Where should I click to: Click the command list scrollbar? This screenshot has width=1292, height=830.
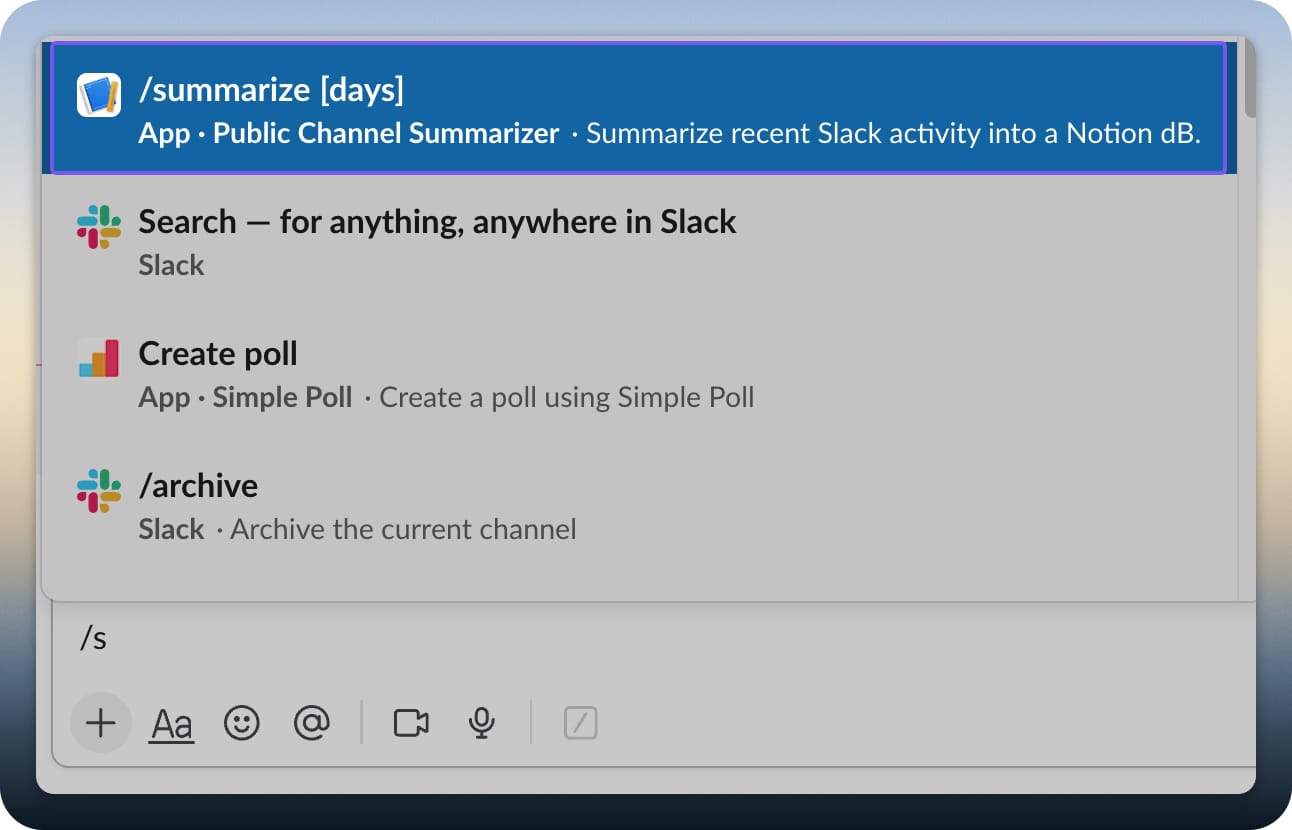point(1250,80)
